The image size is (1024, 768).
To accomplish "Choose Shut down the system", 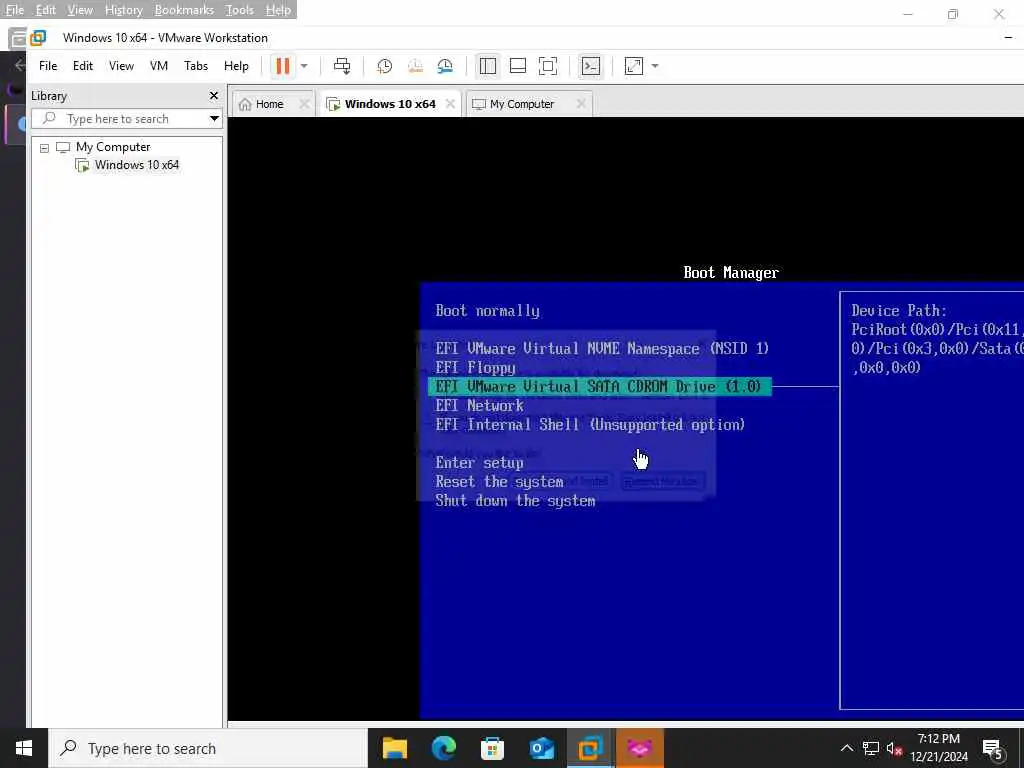I will pos(515,501).
